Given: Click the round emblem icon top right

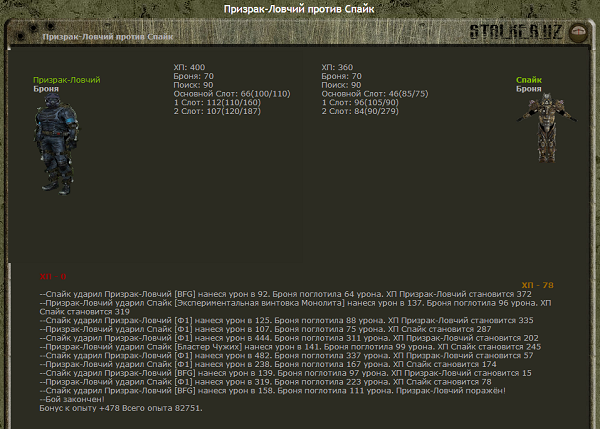Looking at the screenshot, I should [x=577, y=33].
